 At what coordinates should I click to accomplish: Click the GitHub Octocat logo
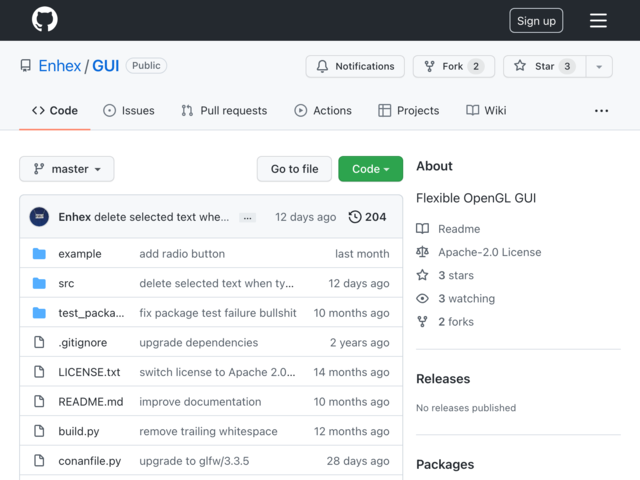(44, 20)
